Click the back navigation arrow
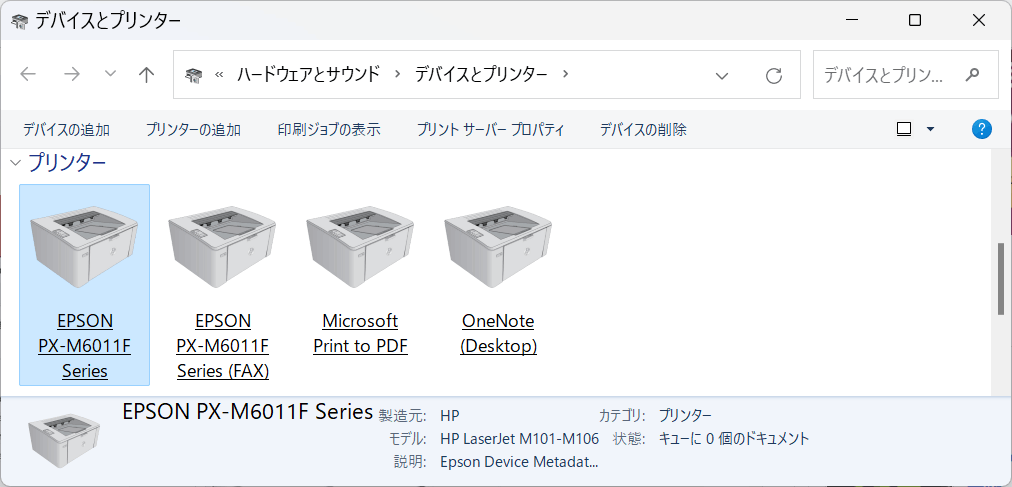 point(28,75)
